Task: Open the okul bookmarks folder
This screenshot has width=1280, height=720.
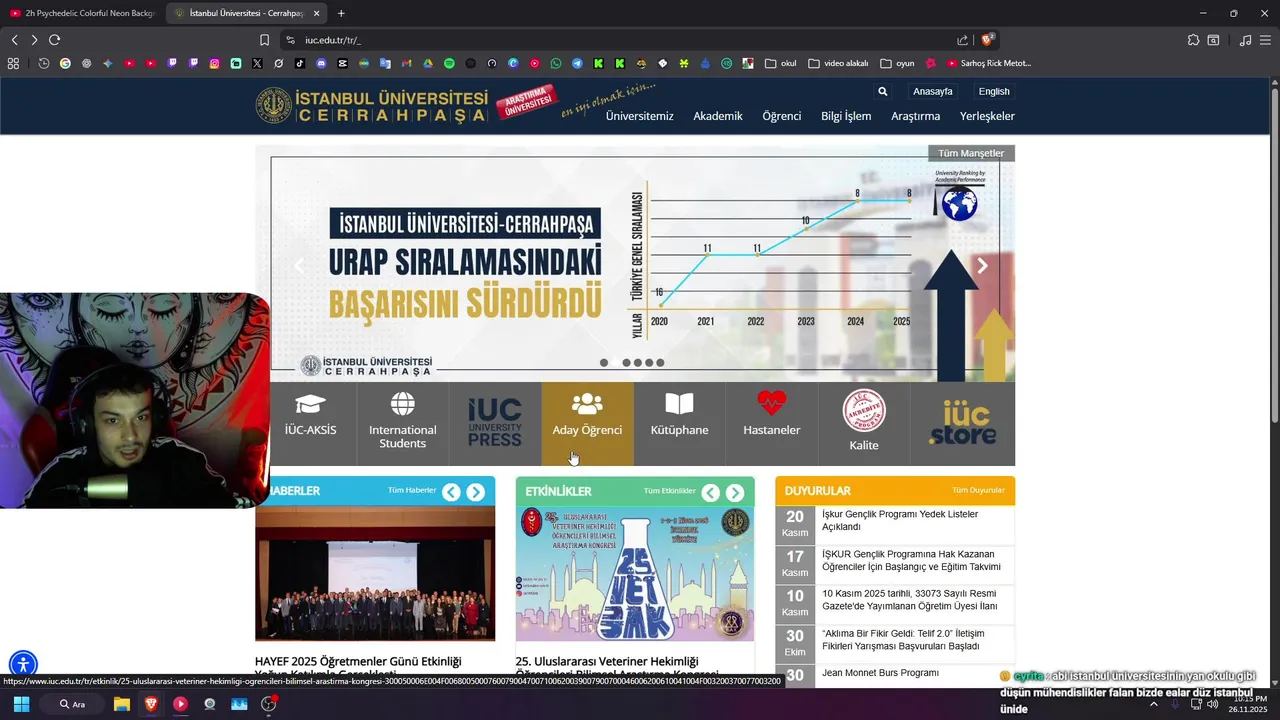Action: click(x=780, y=63)
